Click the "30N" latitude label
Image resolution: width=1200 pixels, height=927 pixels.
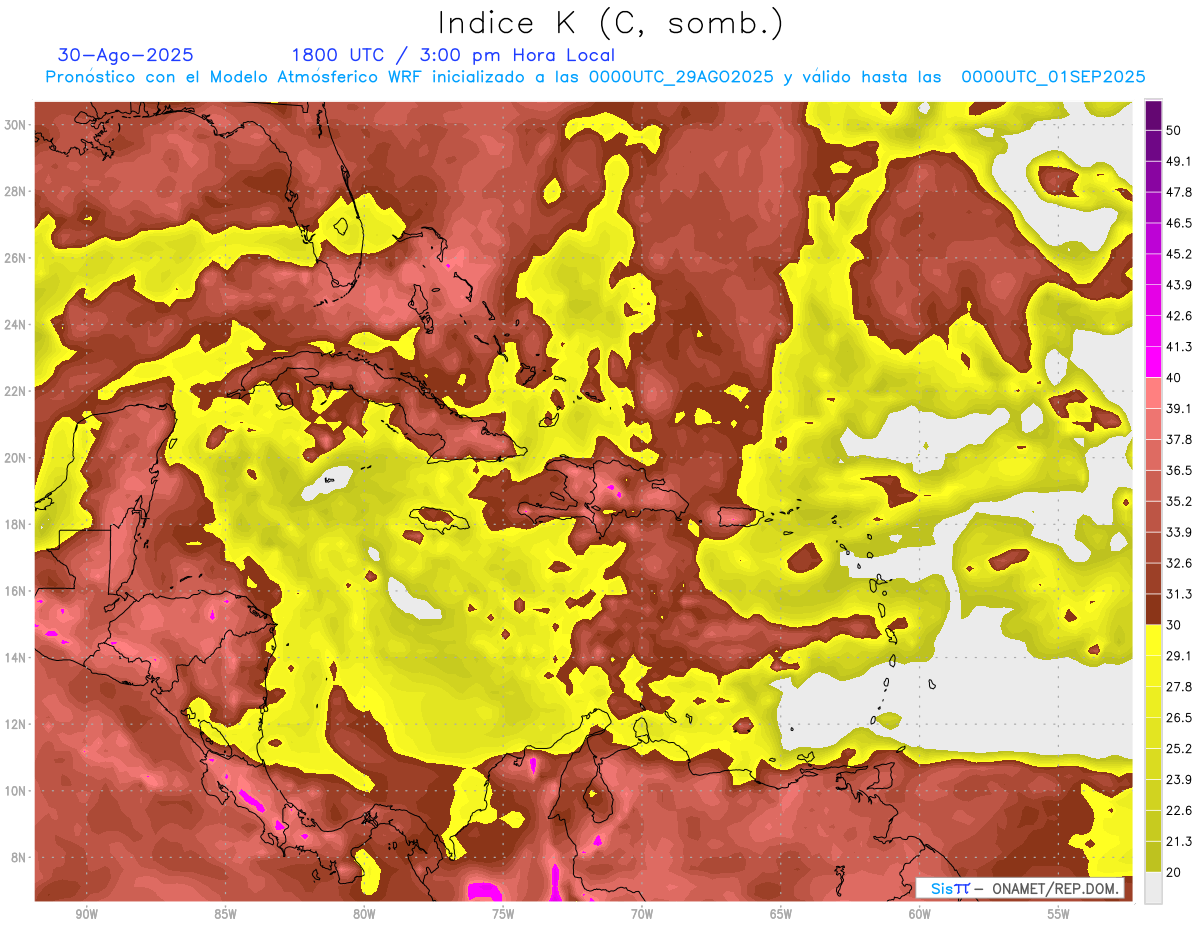(17, 125)
